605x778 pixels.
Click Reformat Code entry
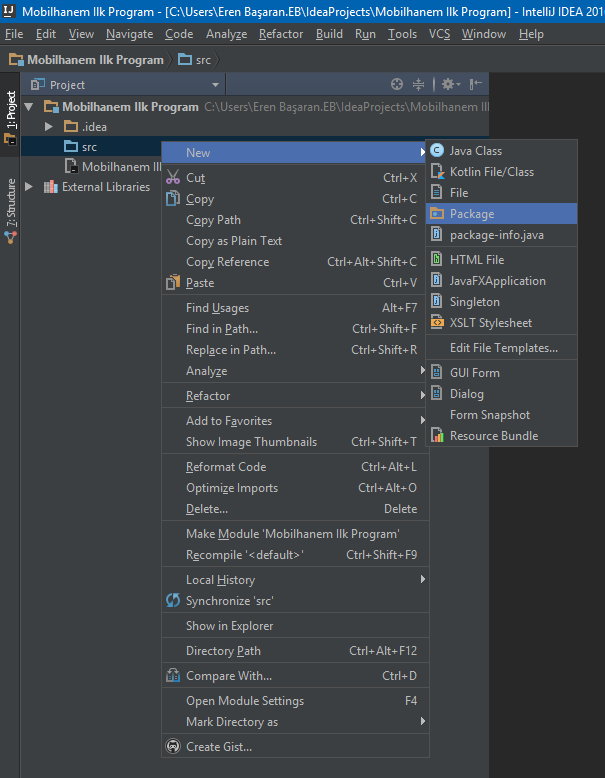295,467
